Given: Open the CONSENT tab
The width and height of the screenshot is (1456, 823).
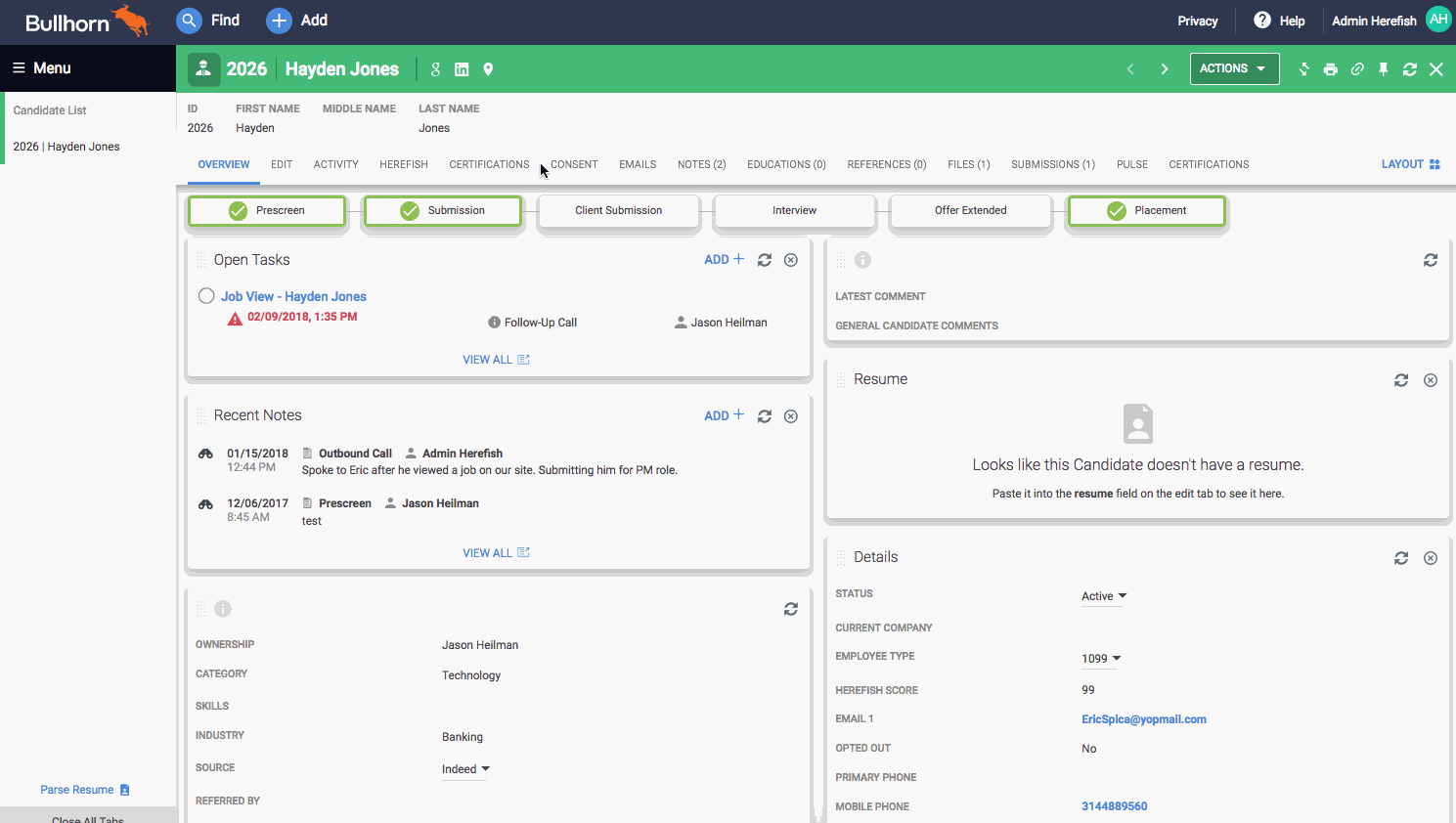Looking at the screenshot, I should [574, 164].
